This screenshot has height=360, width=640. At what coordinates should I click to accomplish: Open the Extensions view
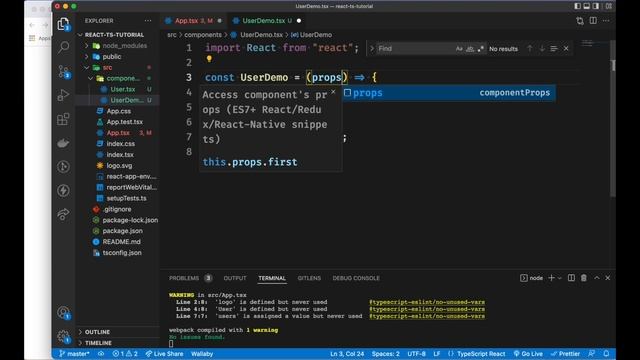(63, 119)
